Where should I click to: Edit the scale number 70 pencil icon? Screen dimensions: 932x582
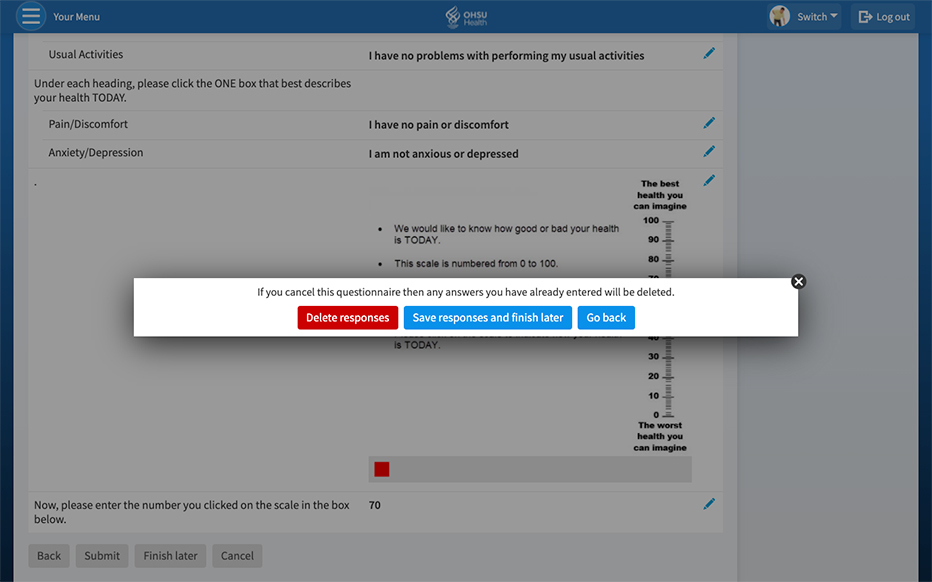709,505
